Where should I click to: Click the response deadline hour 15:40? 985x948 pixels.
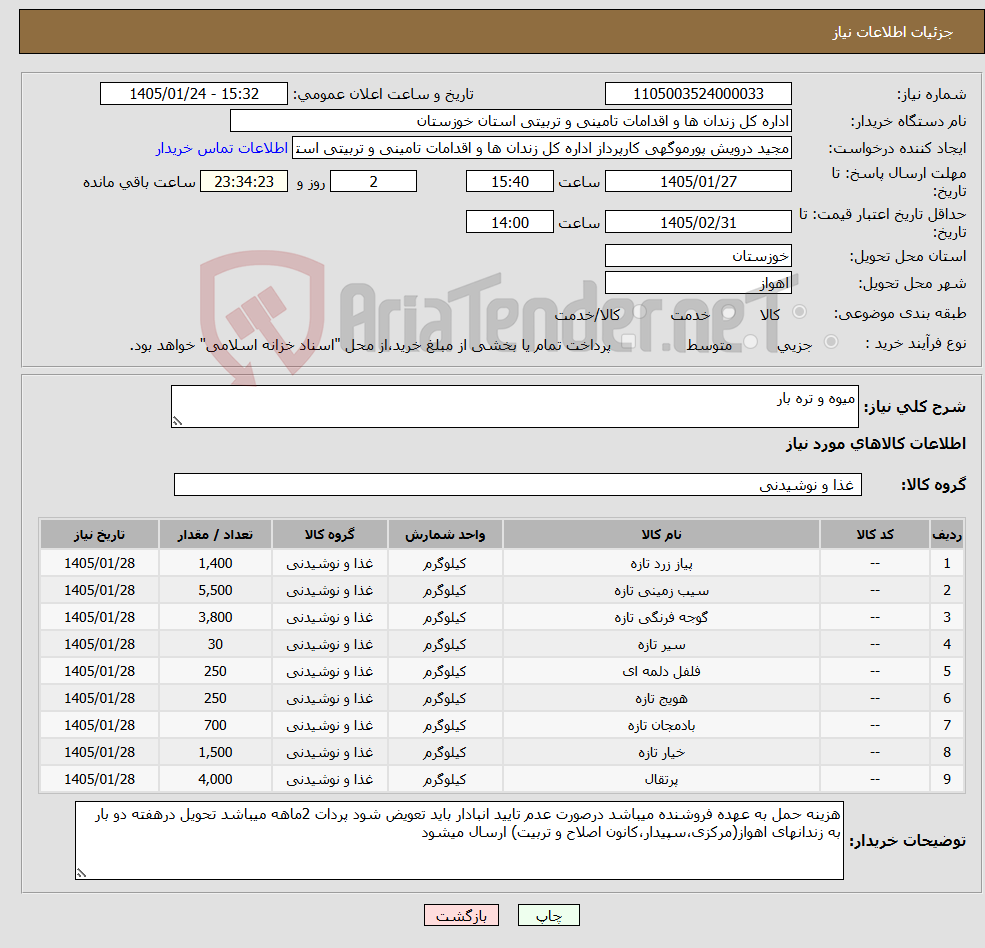click(509, 182)
